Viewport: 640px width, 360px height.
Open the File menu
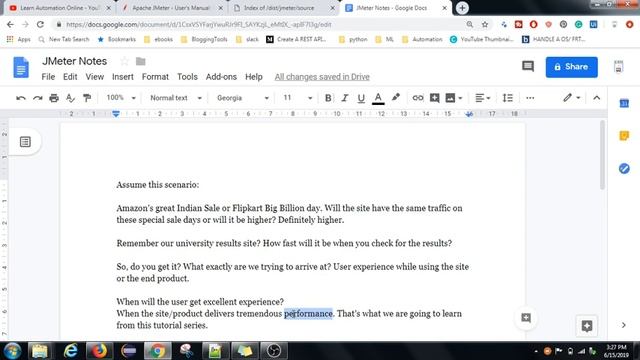[48, 77]
